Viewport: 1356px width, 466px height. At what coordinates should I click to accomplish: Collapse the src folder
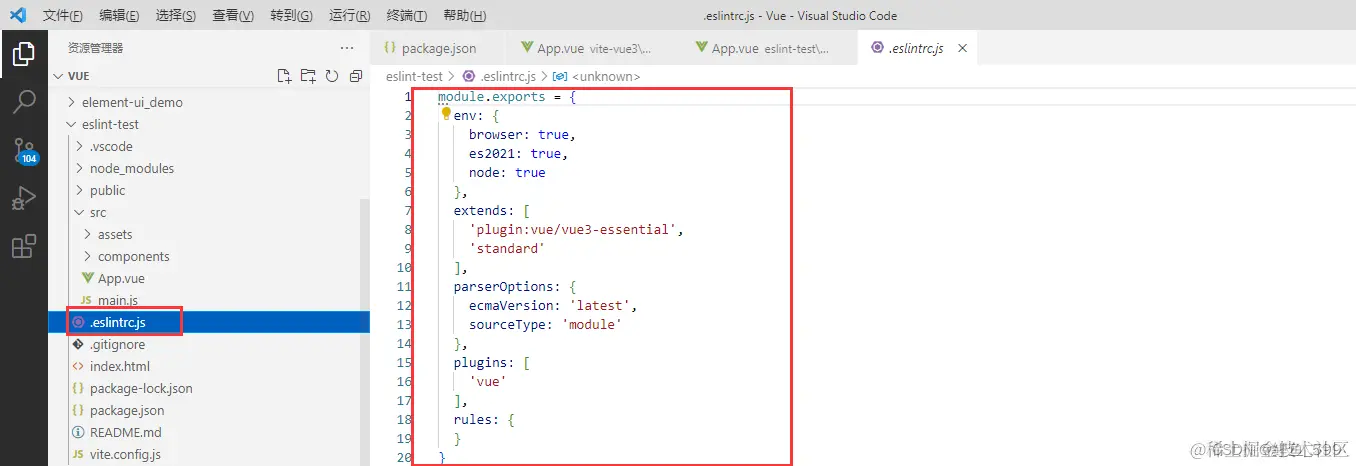(x=79, y=212)
